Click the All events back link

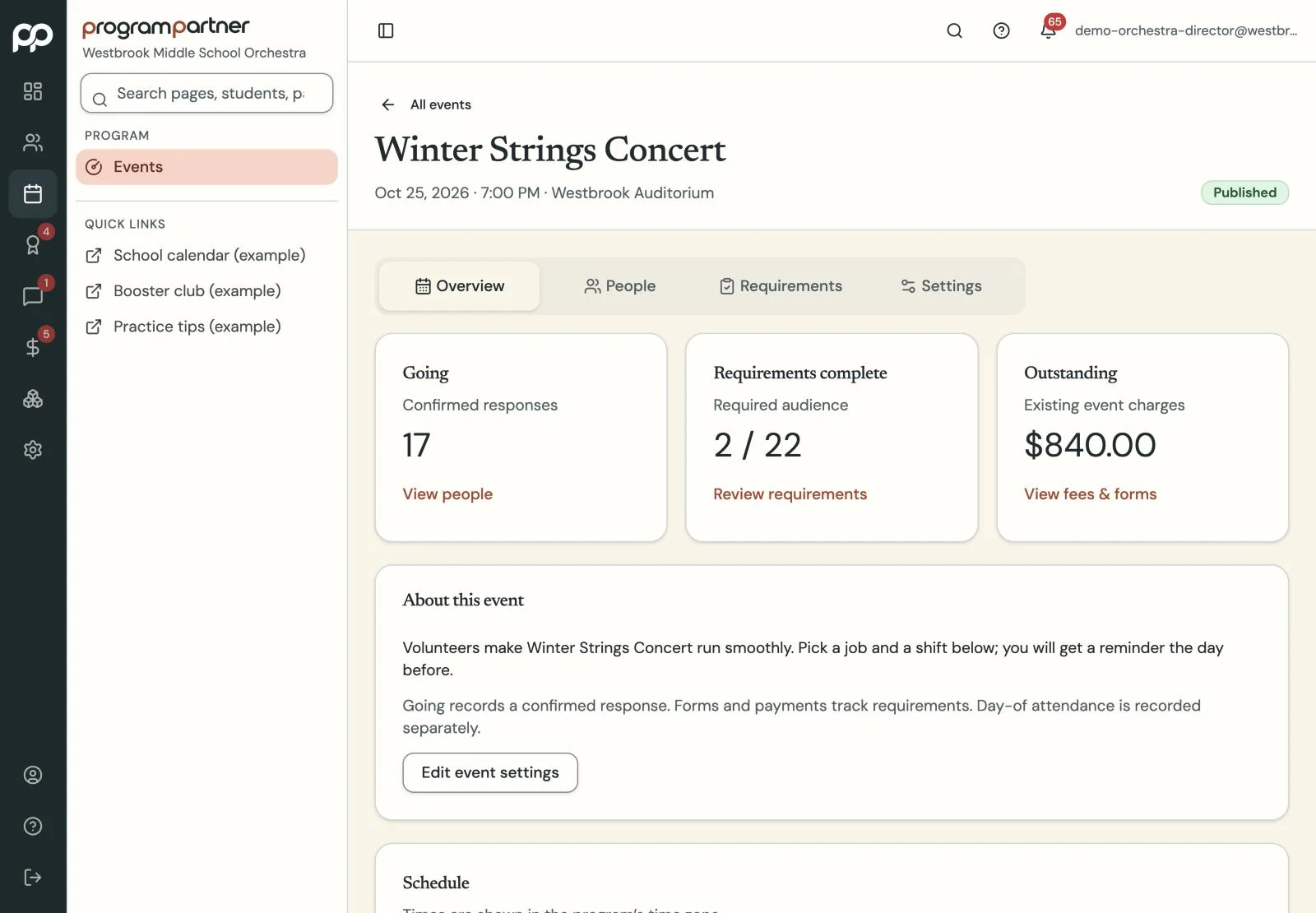[x=441, y=104]
